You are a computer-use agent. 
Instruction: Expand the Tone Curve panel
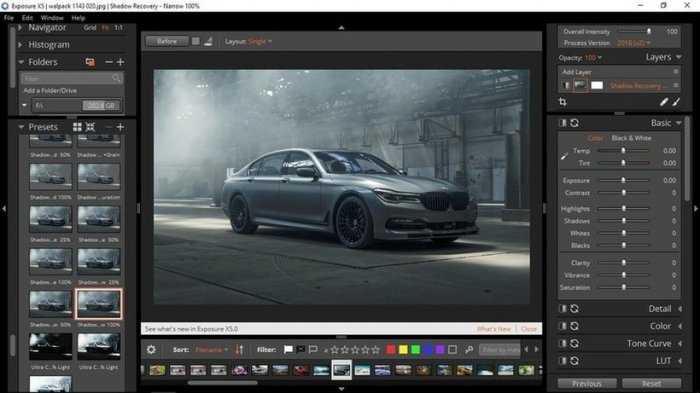coord(680,343)
